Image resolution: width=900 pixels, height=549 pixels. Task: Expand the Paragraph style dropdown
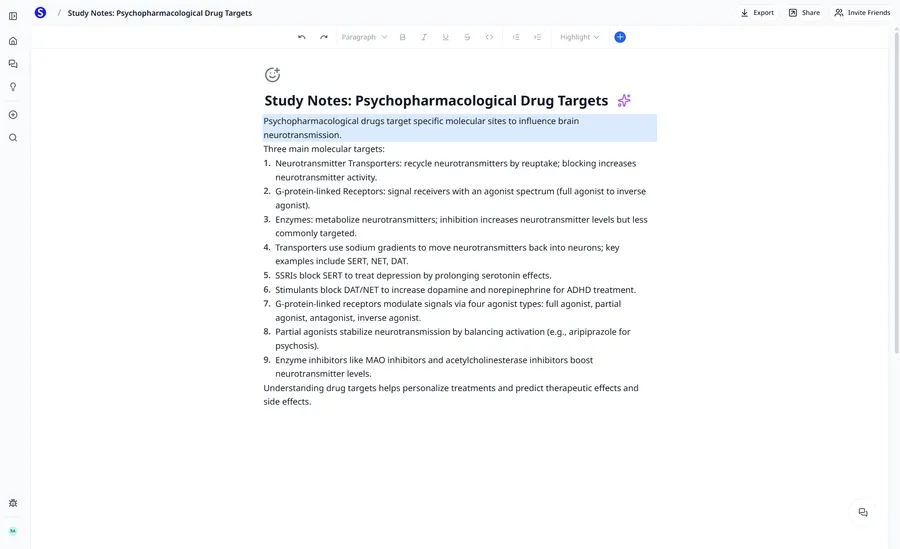364,37
